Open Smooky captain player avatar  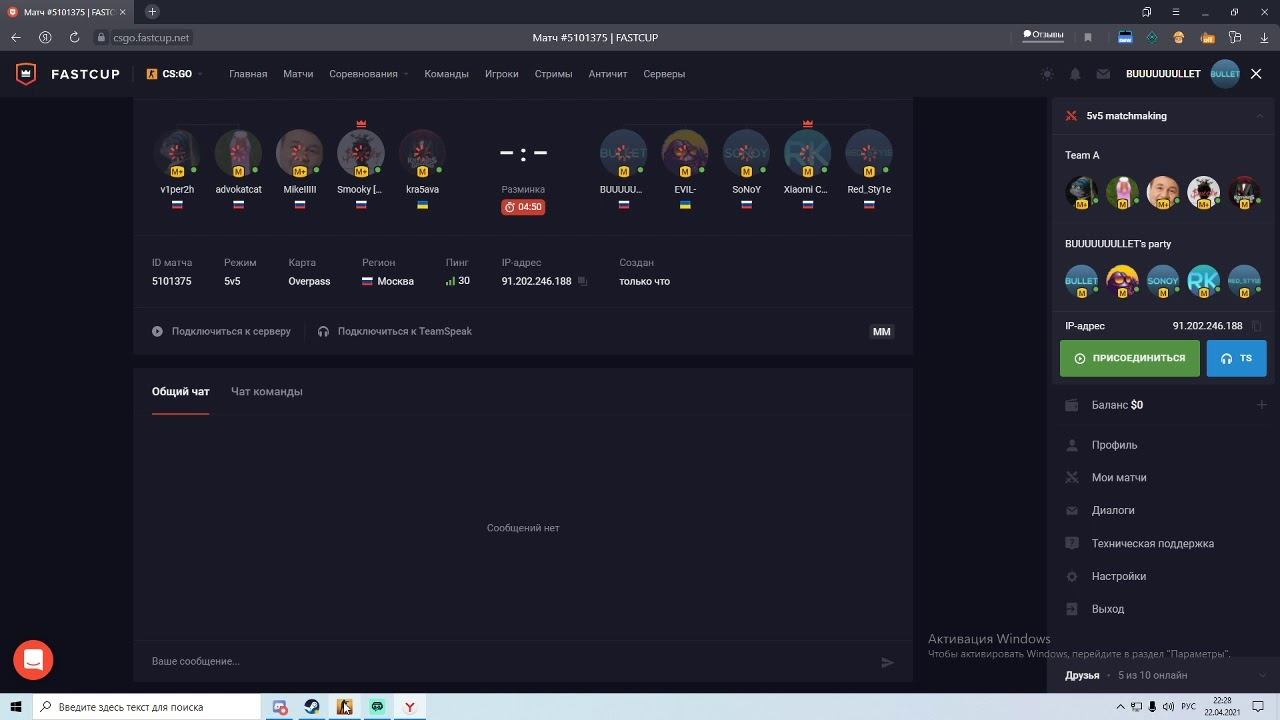[361, 153]
